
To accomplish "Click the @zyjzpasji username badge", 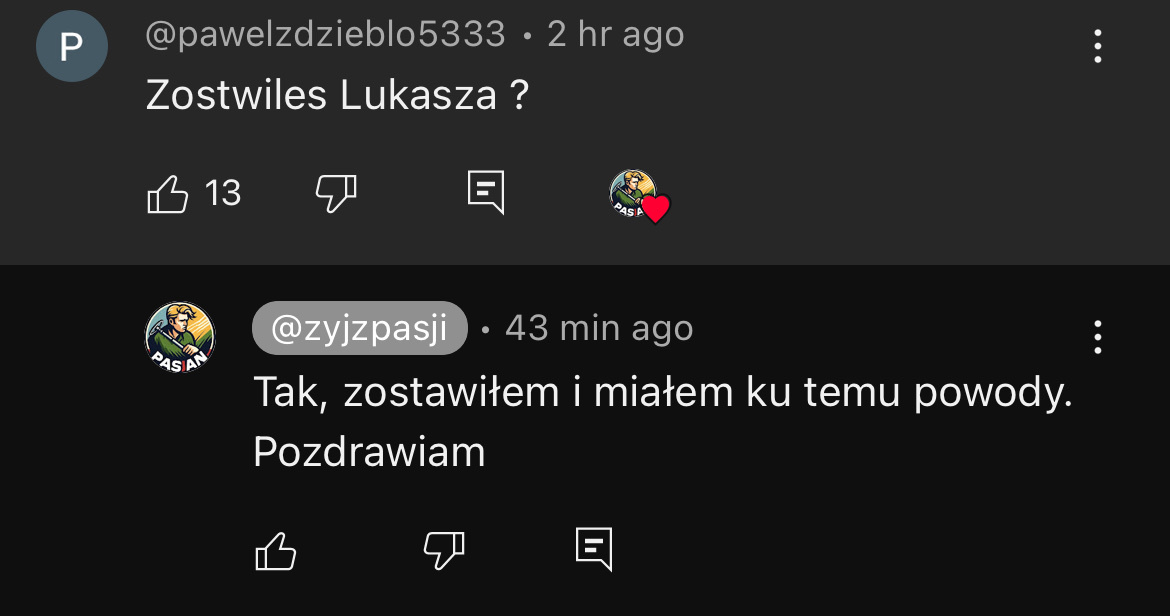I will [360, 328].
